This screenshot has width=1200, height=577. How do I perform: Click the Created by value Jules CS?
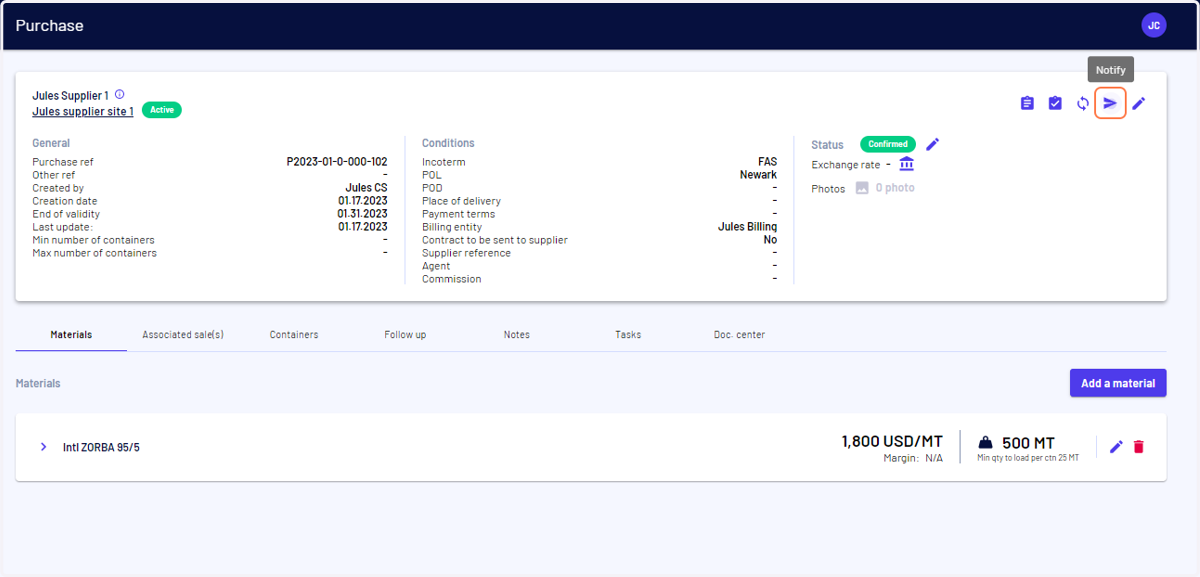(x=366, y=188)
